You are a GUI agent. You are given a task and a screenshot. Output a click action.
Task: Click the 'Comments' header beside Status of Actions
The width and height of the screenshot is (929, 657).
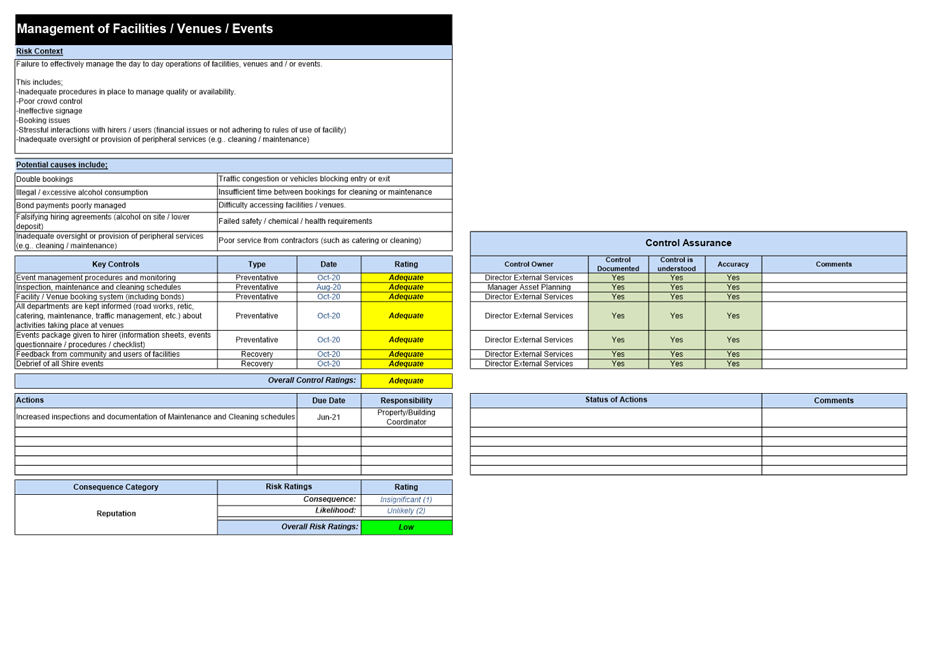coord(834,400)
